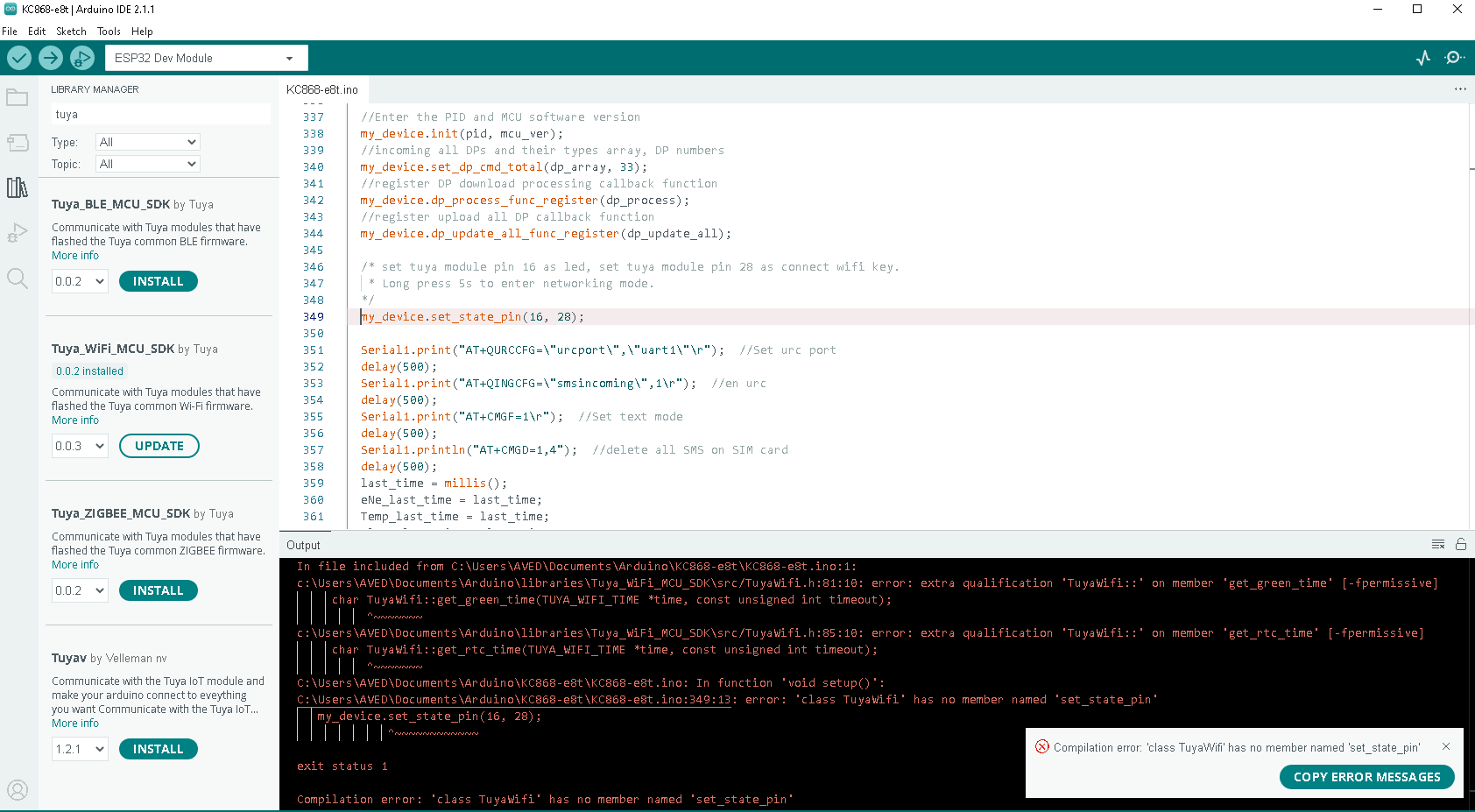This screenshot has height=812, width=1475.
Task: Open the Sketch menu
Action: pos(71,31)
